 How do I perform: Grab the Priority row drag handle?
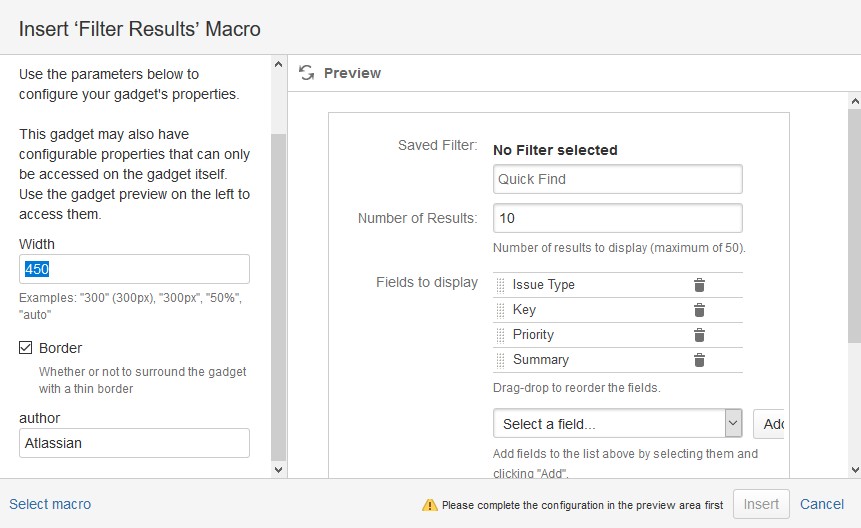tap(500, 335)
